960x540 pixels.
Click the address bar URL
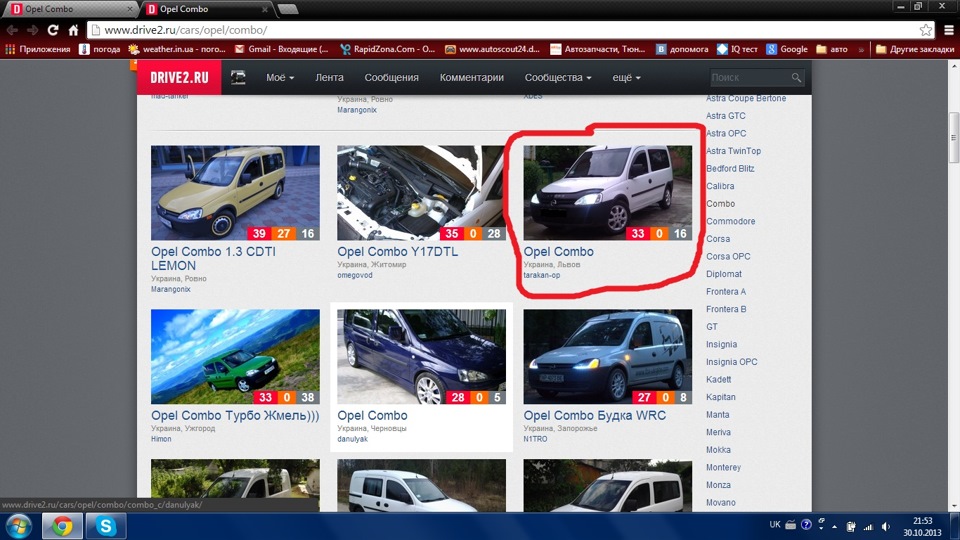(186, 29)
